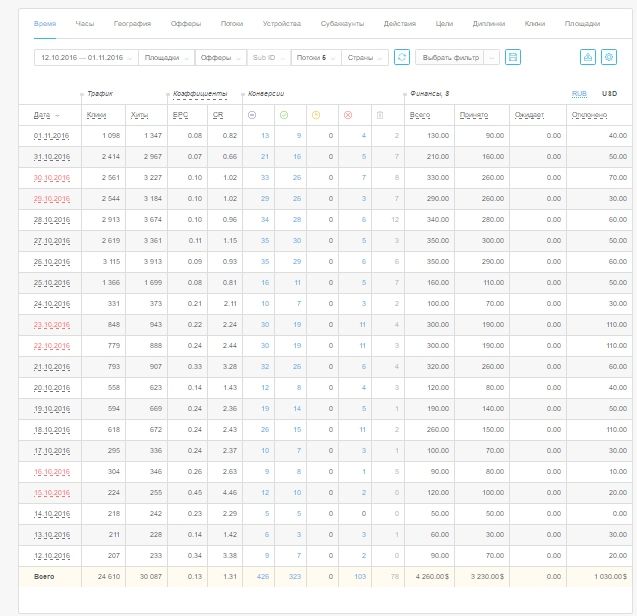Open date 31.10.2016 details
637x616 pixels.
pyautogui.click(x=52, y=157)
